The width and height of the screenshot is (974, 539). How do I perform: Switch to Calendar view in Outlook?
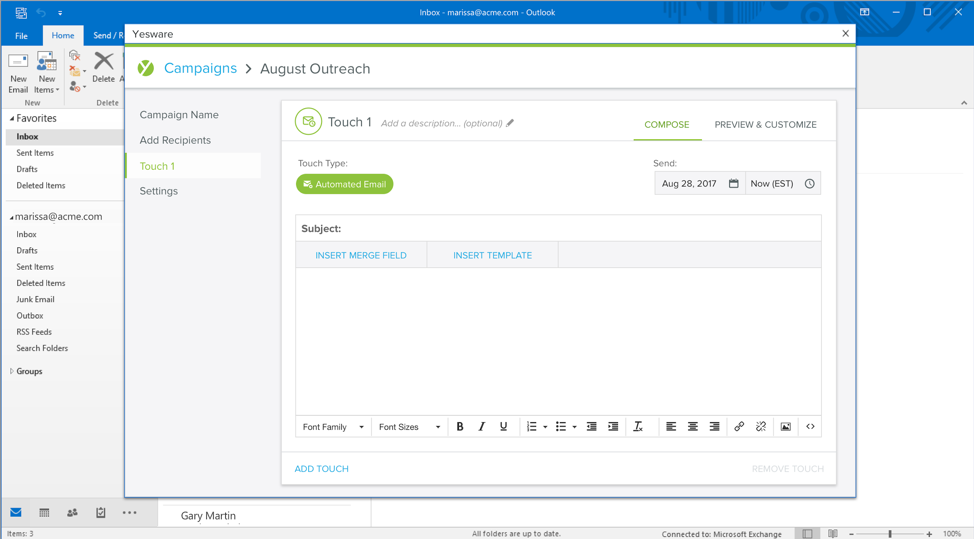coord(44,512)
